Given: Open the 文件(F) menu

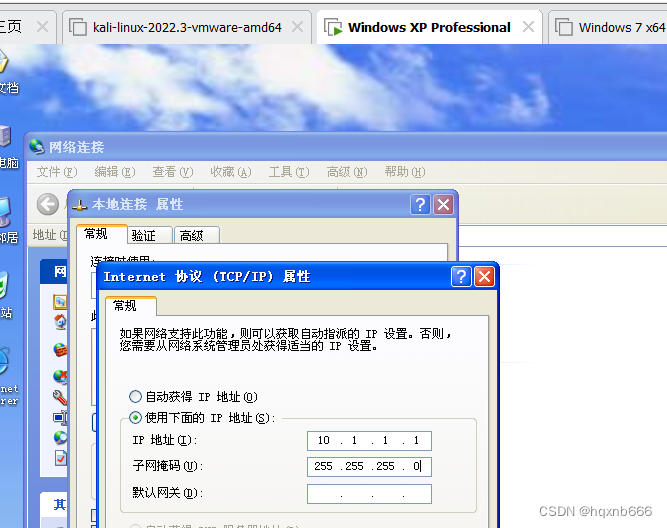Looking at the screenshot, I should [x=57, y=172].
